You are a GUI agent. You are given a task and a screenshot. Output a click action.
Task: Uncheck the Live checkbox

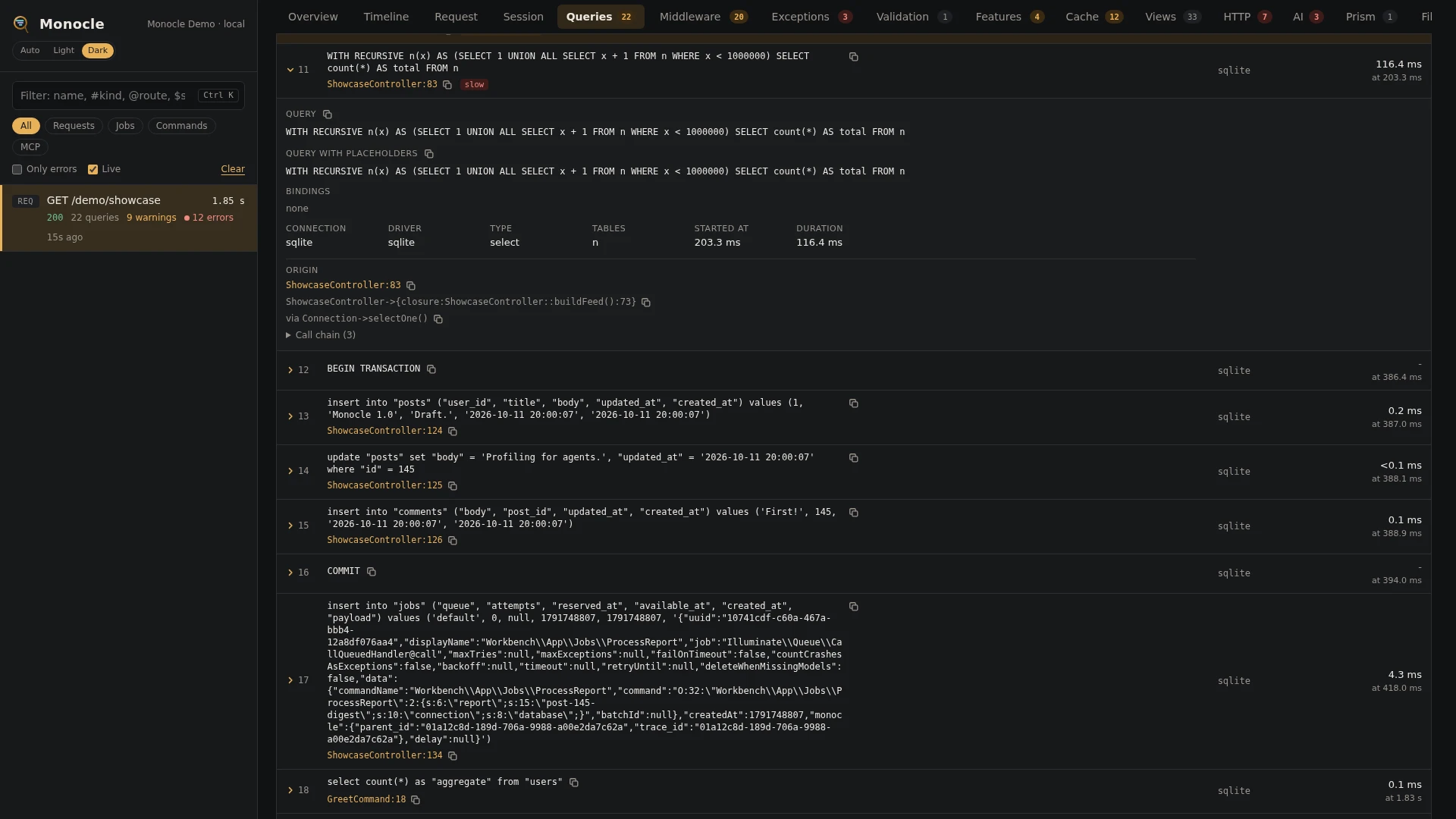pos(93,170)
